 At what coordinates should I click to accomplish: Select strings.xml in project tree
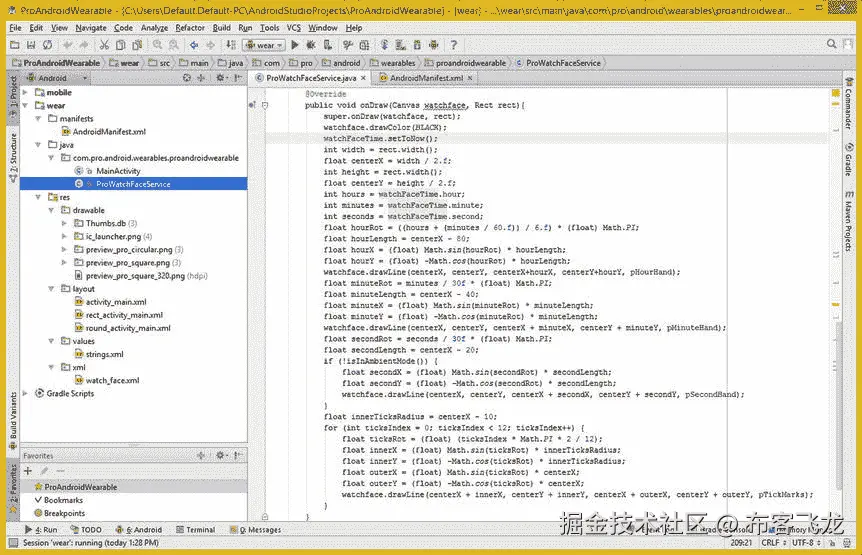104,354
